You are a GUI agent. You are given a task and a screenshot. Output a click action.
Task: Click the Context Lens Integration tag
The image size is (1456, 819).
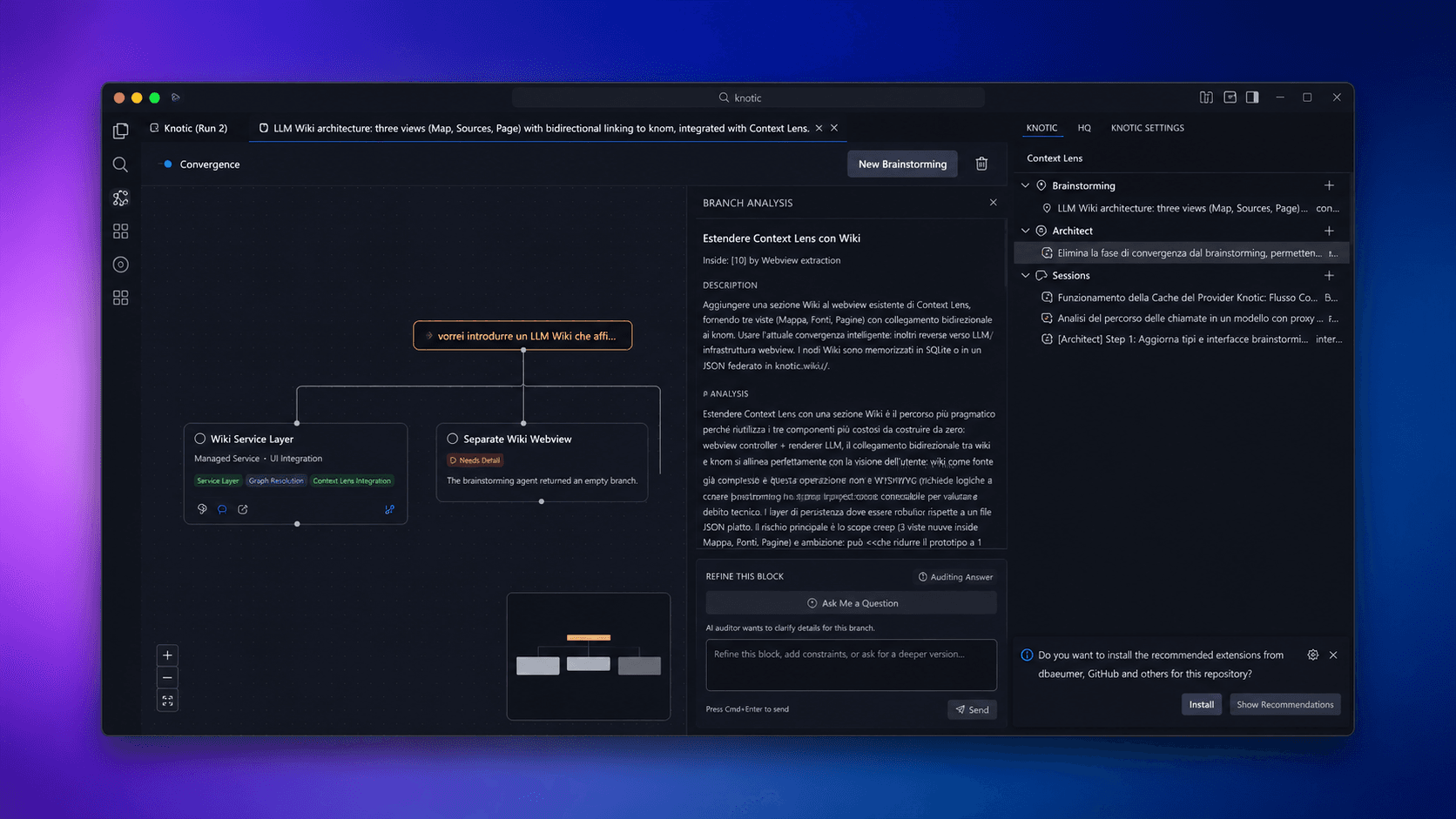352,480
